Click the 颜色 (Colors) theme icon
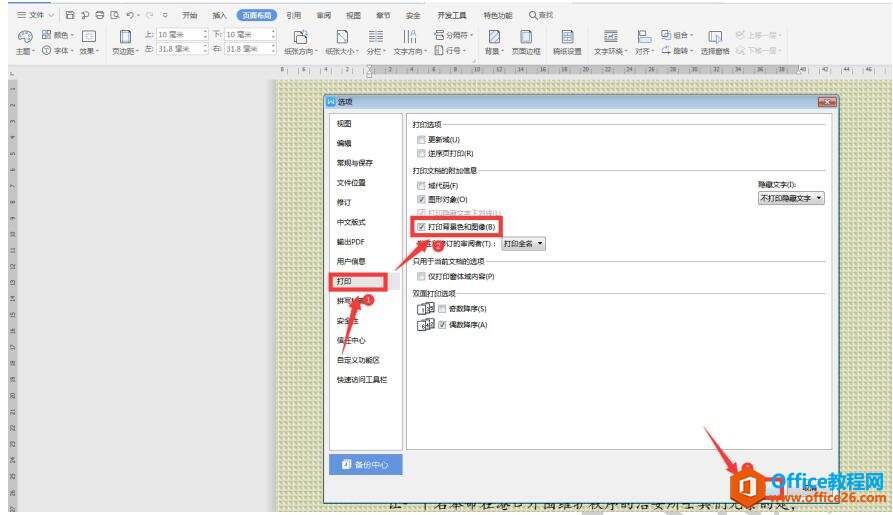 [x=46, y=35]
